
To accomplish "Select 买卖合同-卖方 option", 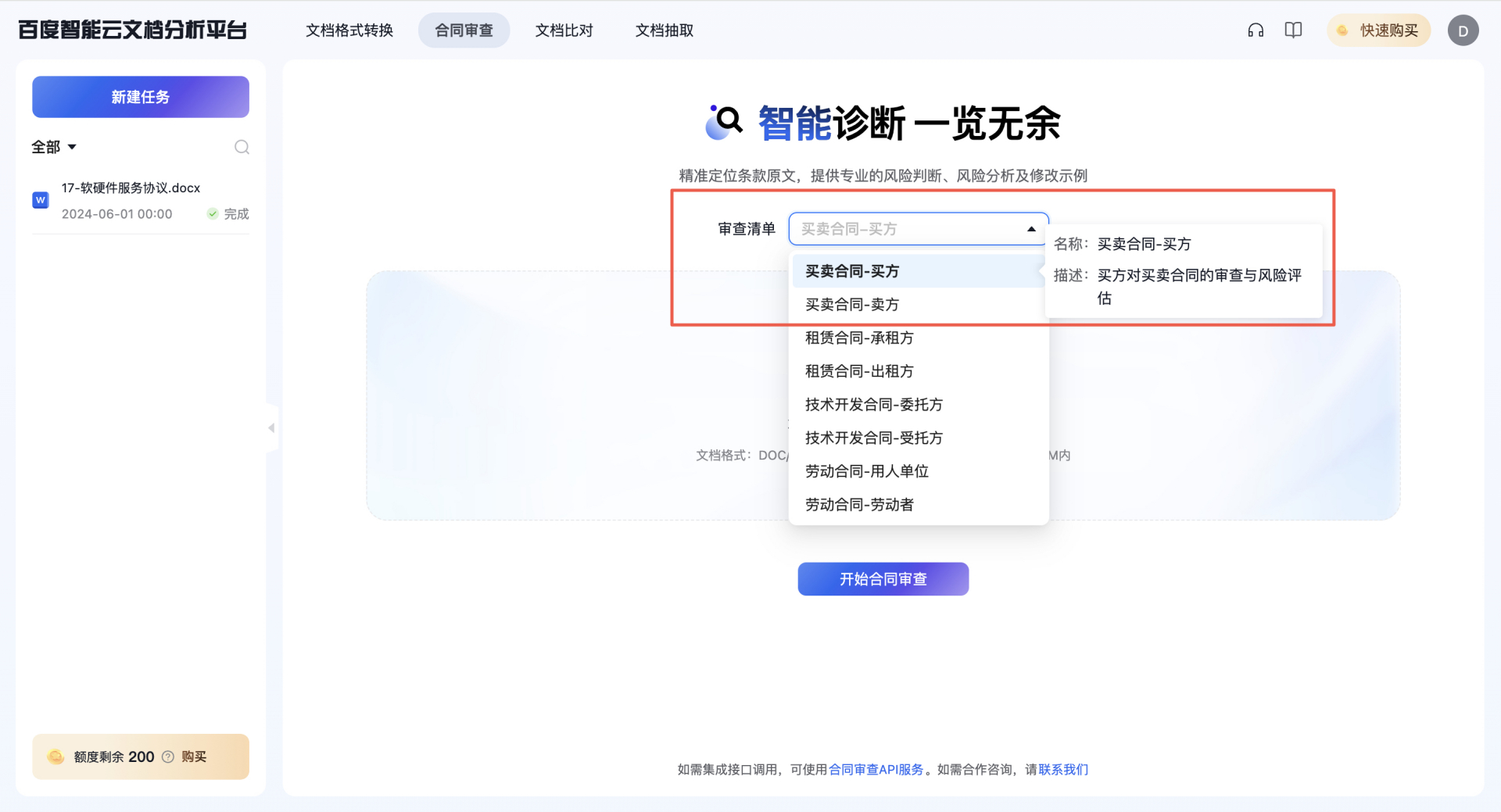I will [x=919, y=305].
